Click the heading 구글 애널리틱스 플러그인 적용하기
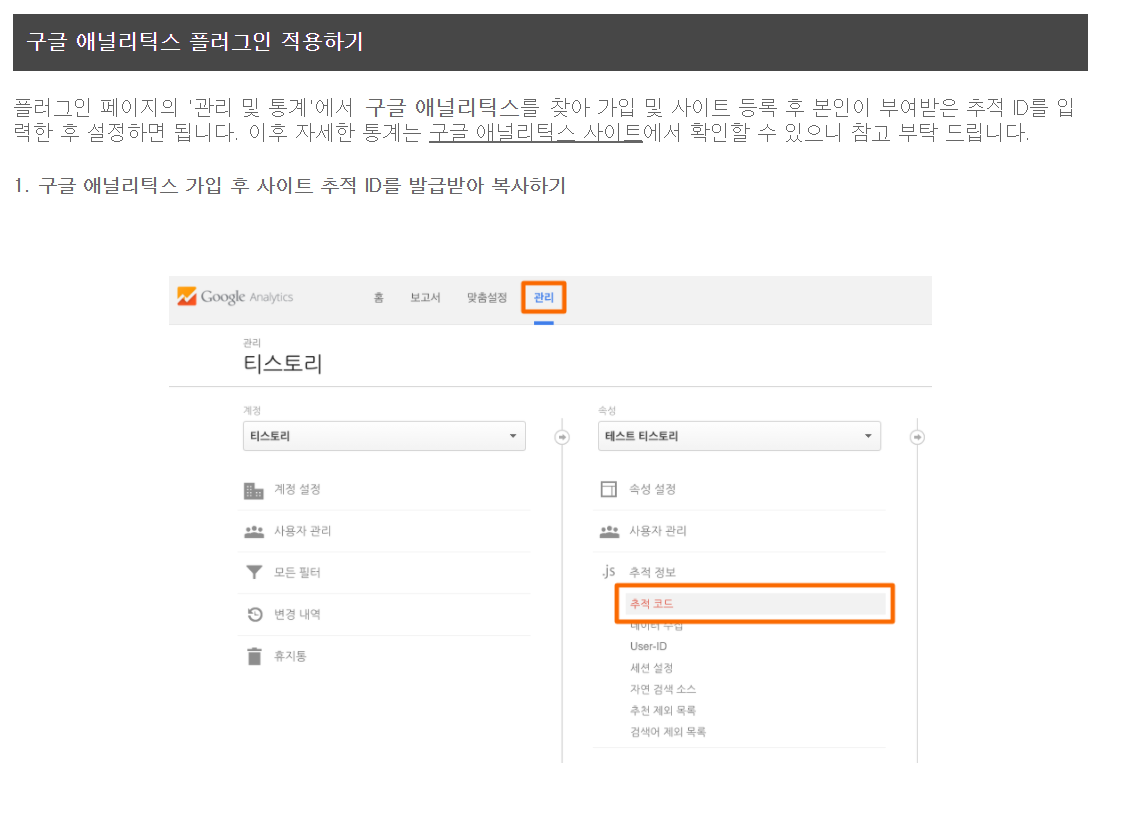The height and width of the screenshot is (818, 1123). [195, 42]
